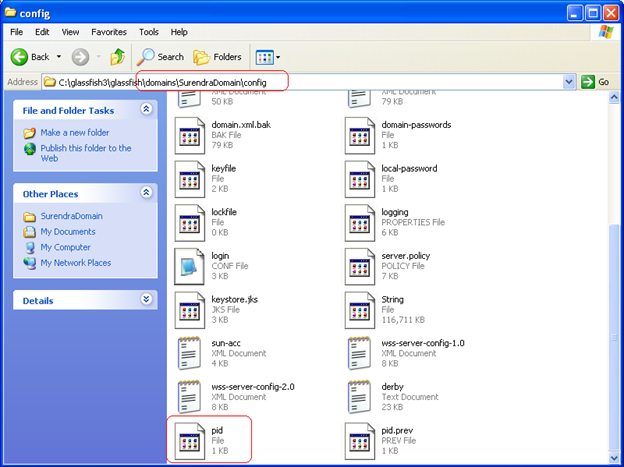Click the scrollbar up arrow

pyautogui.click(x=614, y=97)
